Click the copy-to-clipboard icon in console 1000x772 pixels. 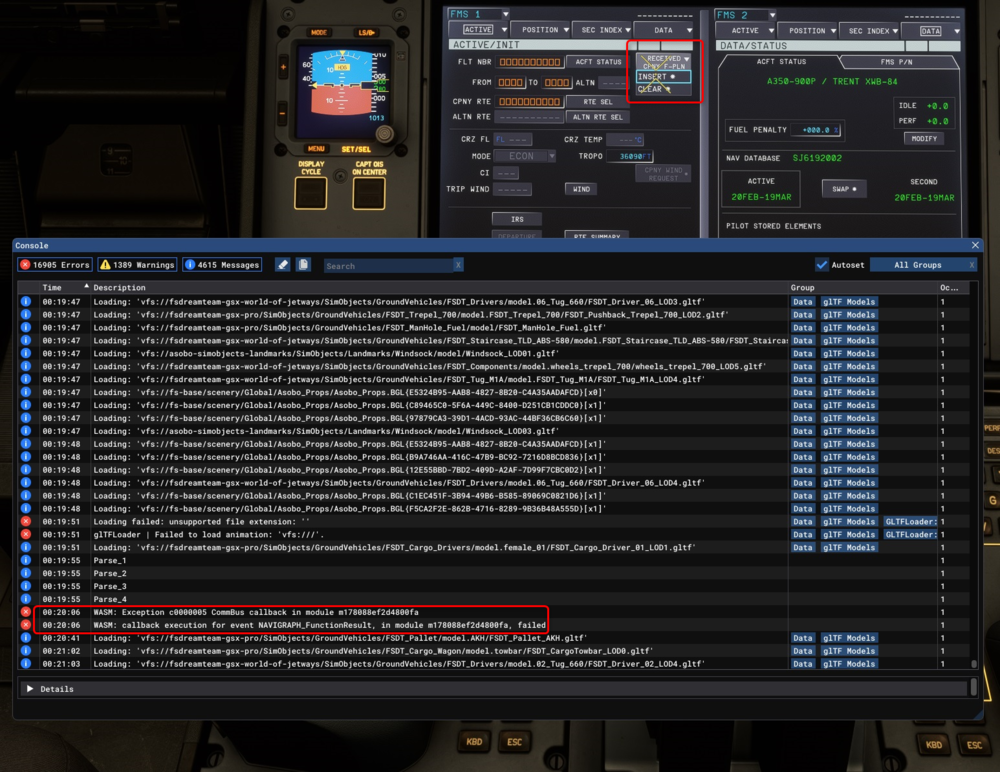pos(304,265)
